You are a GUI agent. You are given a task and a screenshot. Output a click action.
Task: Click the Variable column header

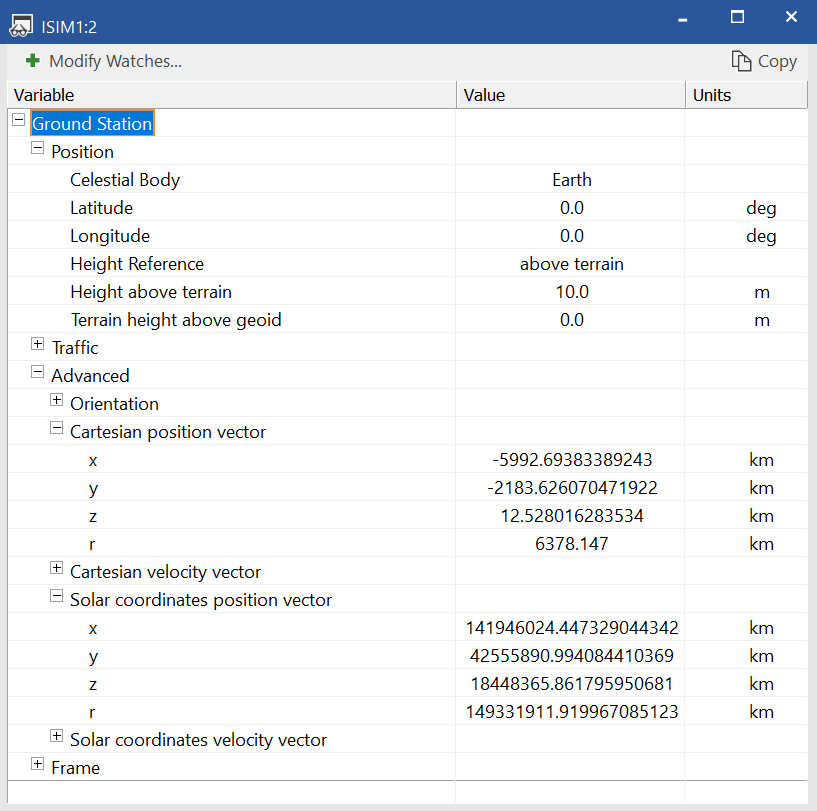pyautogui.click(x=230, y=95)
